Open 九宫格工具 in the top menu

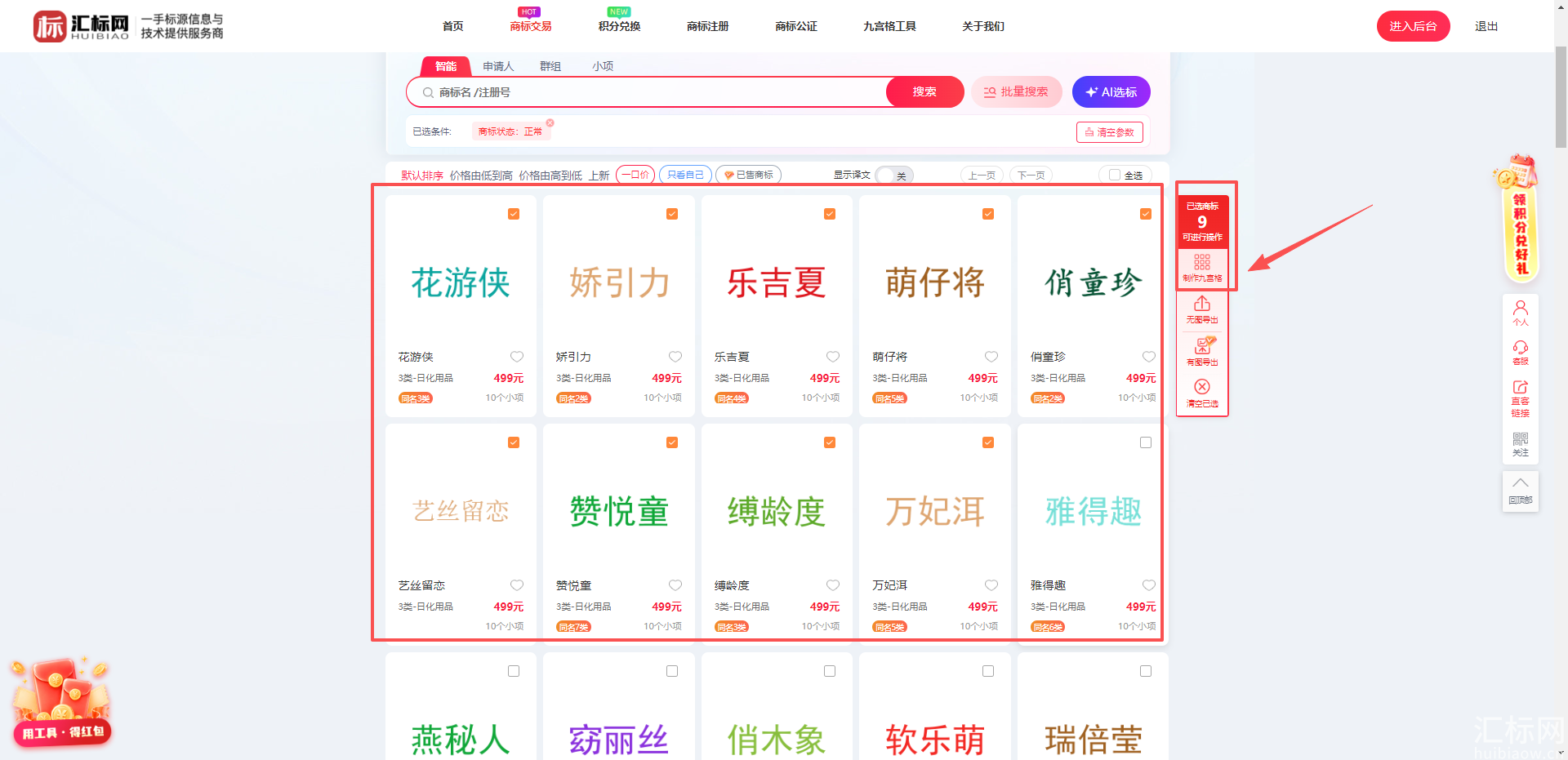pos(889,26)
